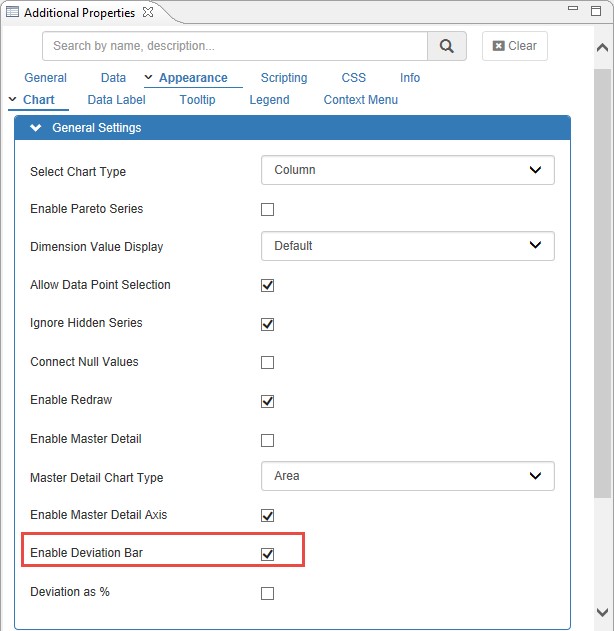Viewport: 614px width, 631px height.
Task: Open the Master Detail Chart Type dropdown
Action: [x=407, y=477]
